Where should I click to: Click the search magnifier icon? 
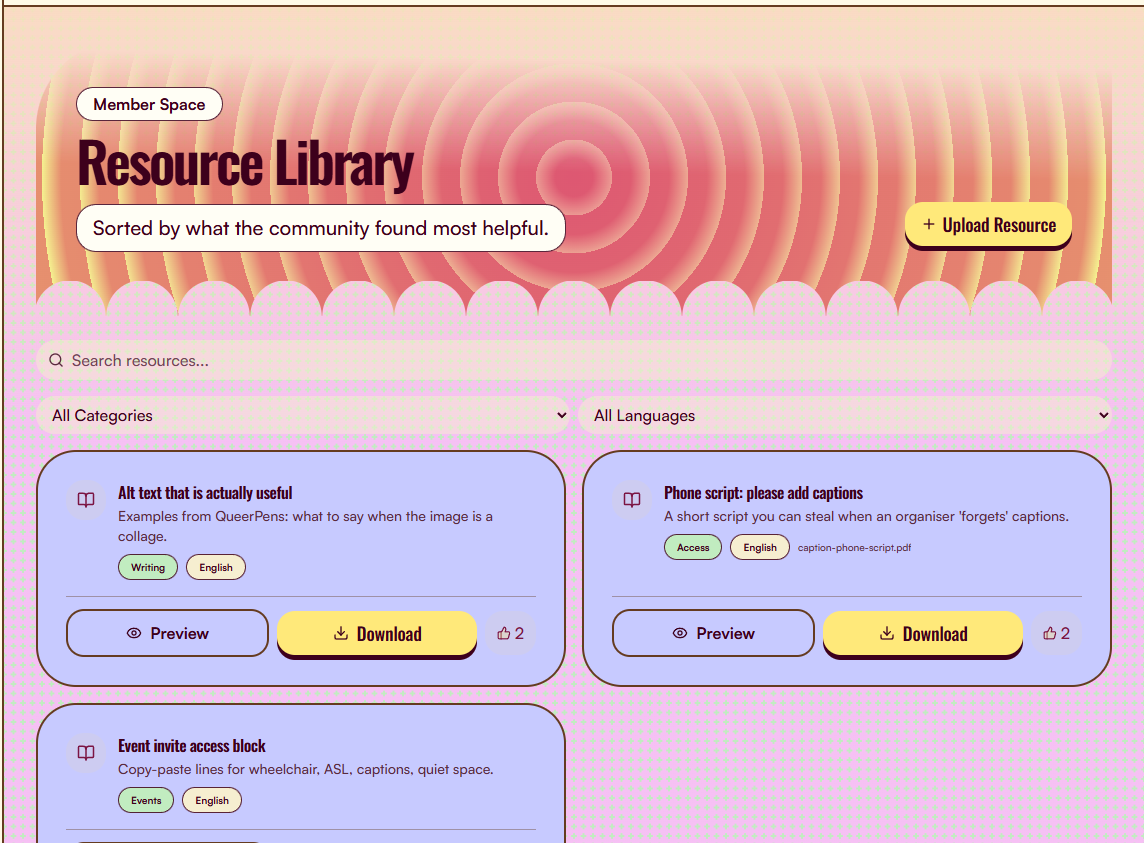tap(56, 360)
